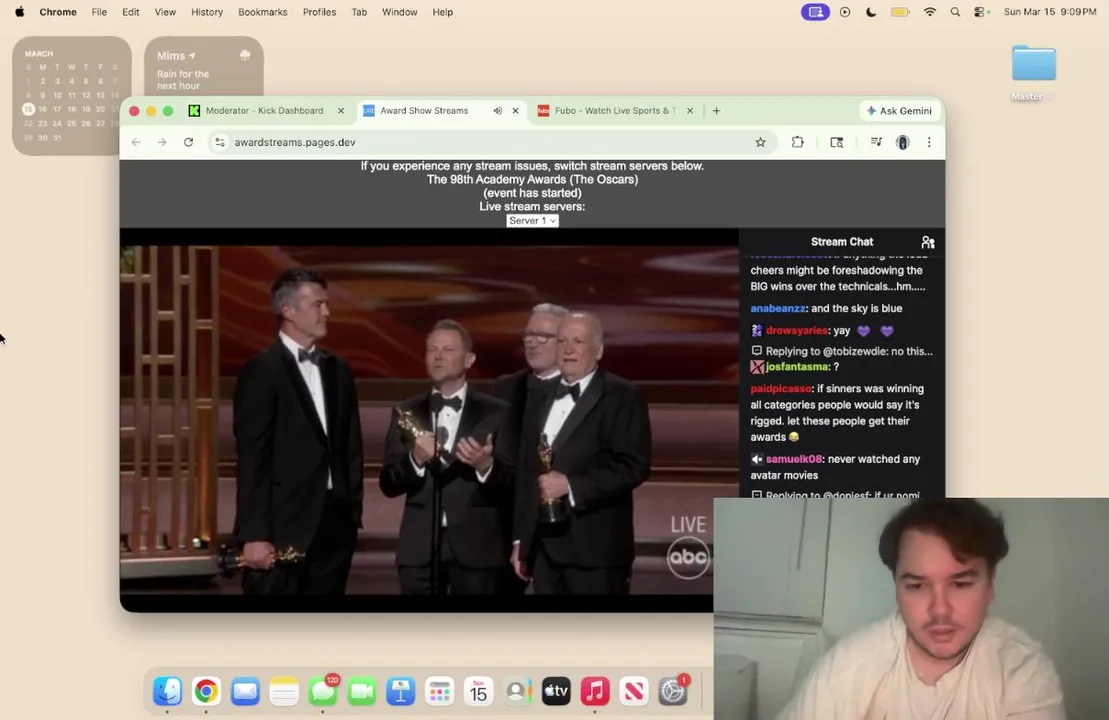Open media controls music-note icon
The image size is (1109, 720).
(x=876, y=142)
